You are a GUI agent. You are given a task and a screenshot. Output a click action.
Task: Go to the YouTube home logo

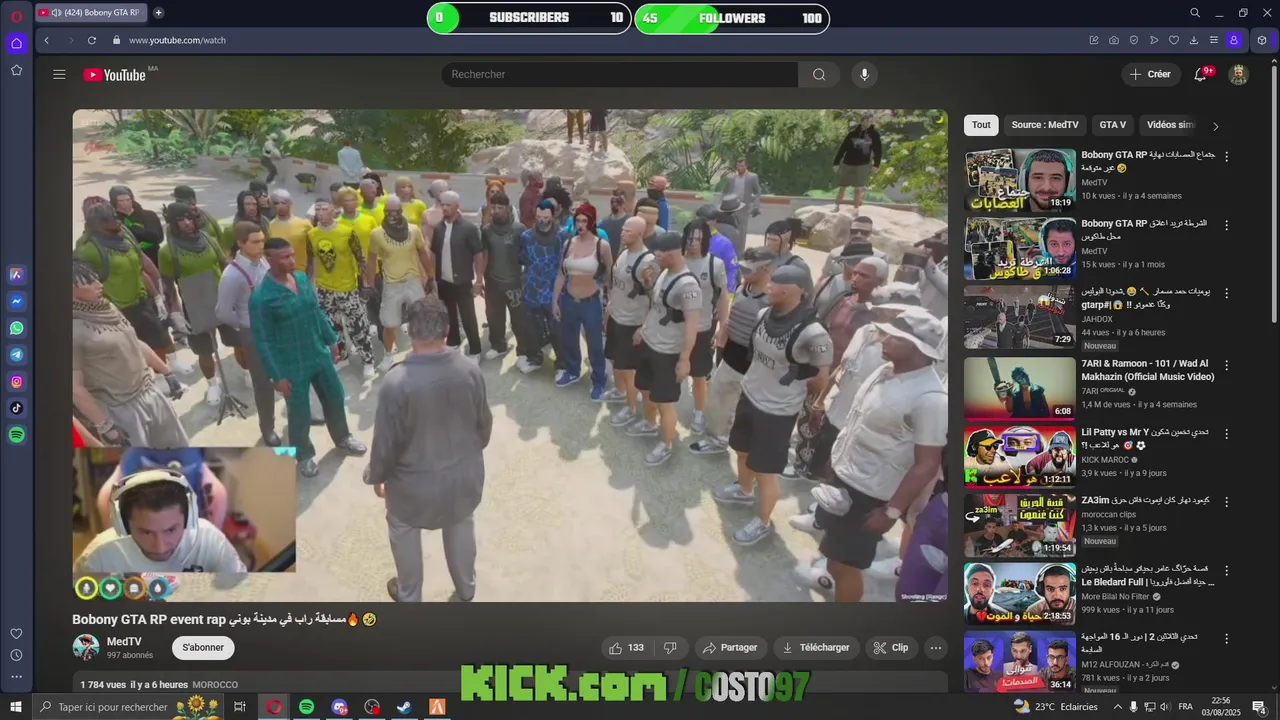115,75
